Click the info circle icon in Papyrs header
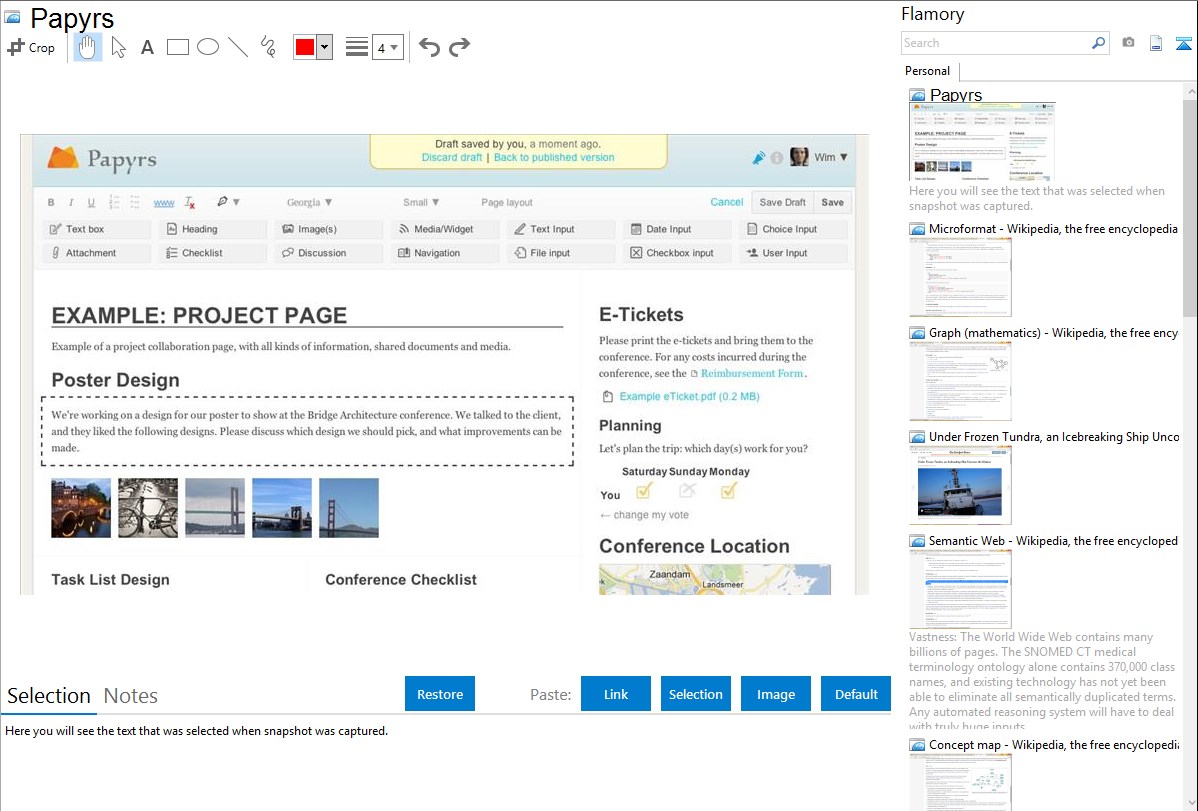This screenshot has height=811, width=1198. (x=776, y=157)
